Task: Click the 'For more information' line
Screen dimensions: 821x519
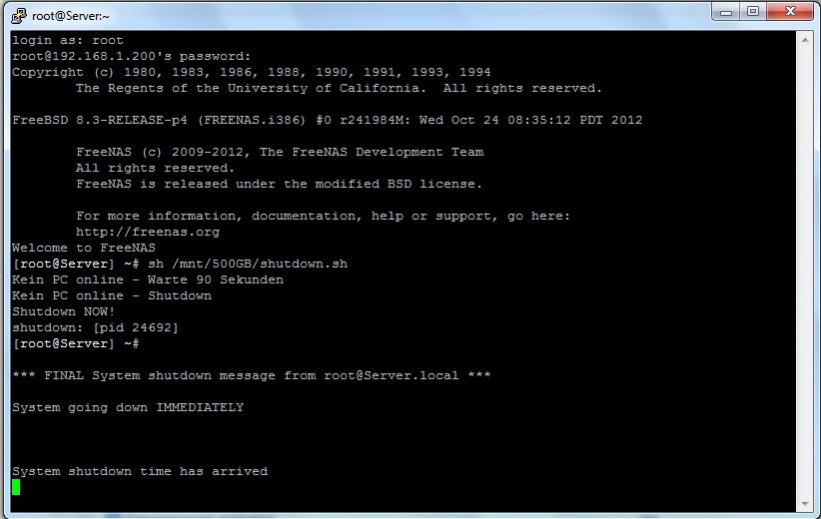Action: click(x=323, y=216)
